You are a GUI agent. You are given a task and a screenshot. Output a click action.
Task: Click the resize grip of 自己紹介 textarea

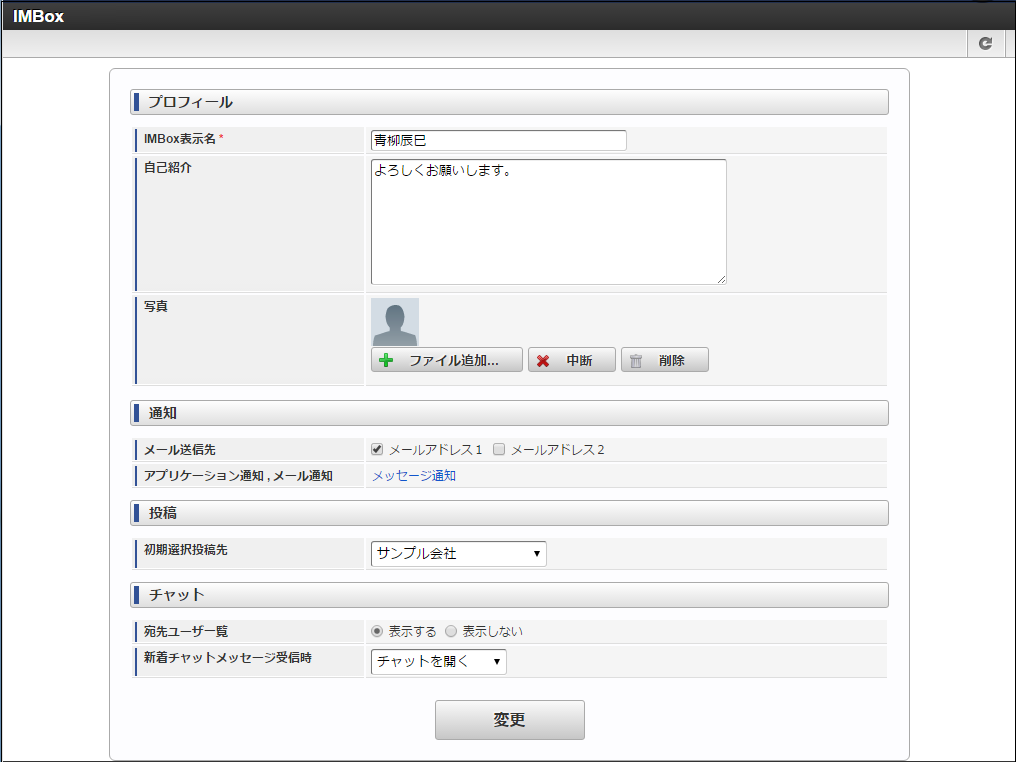click(721, 279)
